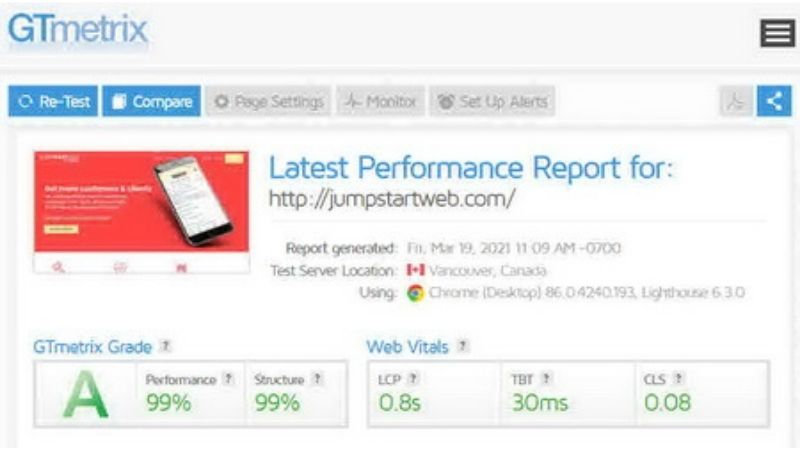Click the green grade A letter
Screen dimensions: 800x460
coord(86,394)
